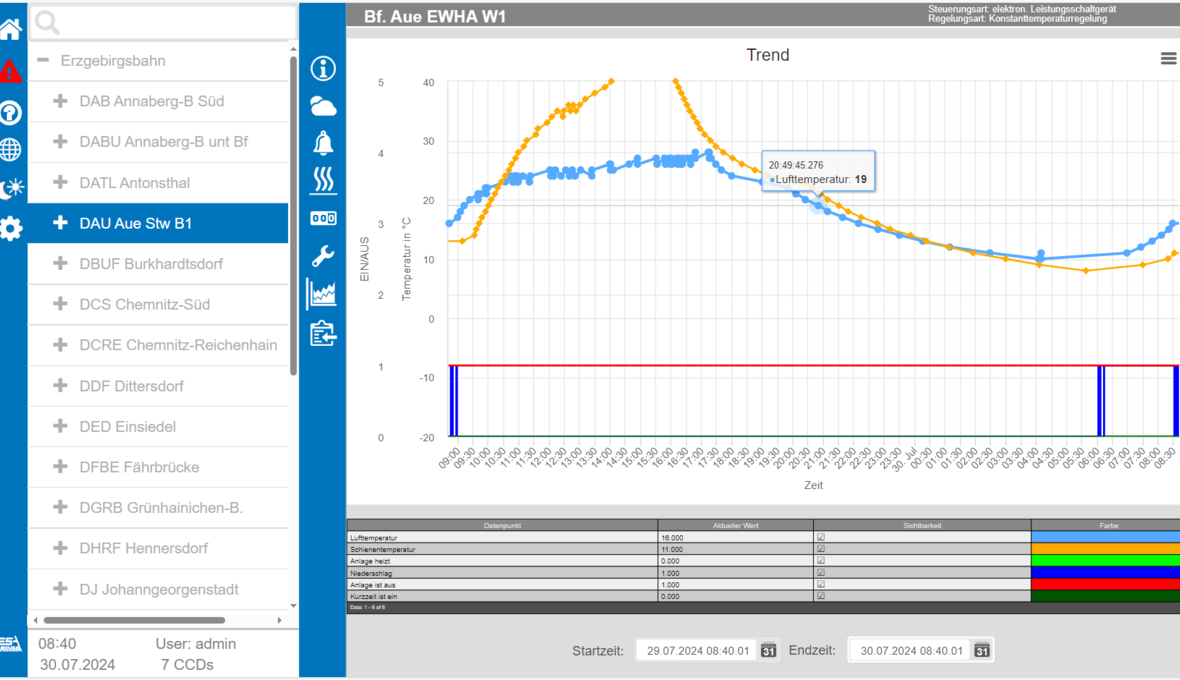The image size is (1180, 680).
Task: Expand the DAB Annaberg-B Süd node
Action: [60, 101]
